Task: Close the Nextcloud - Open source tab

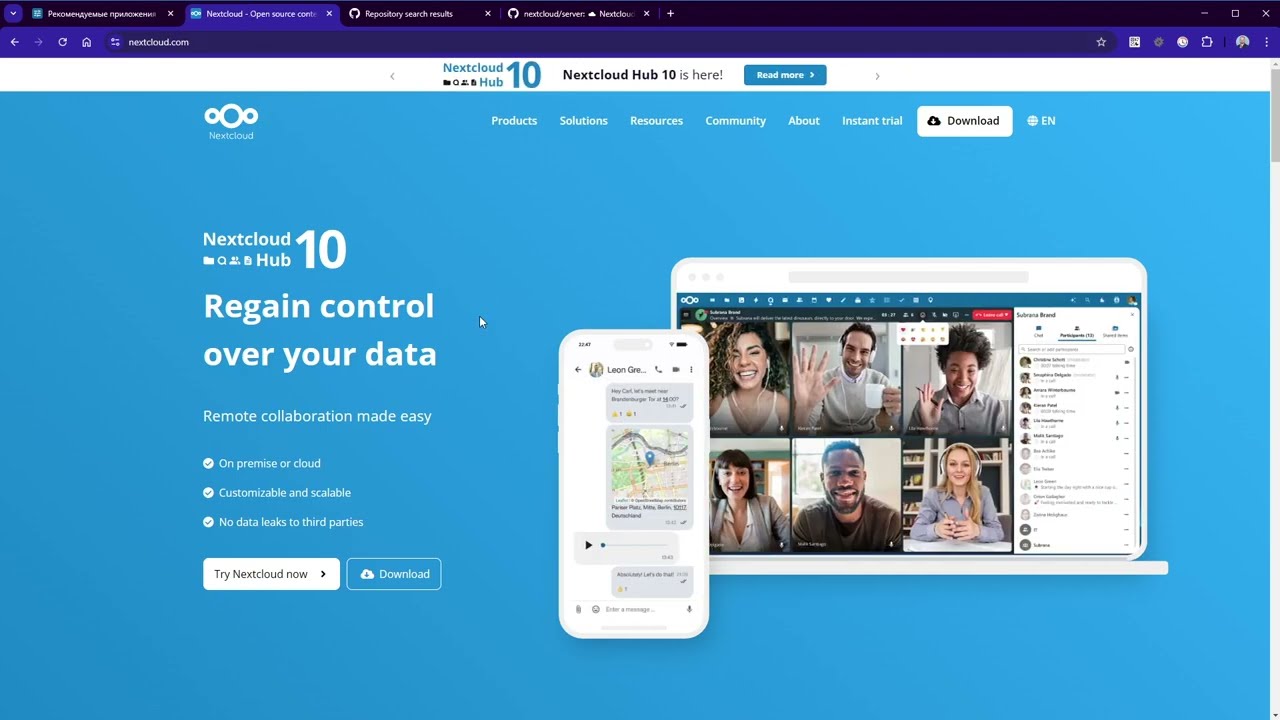Action: tap(329, 14)
